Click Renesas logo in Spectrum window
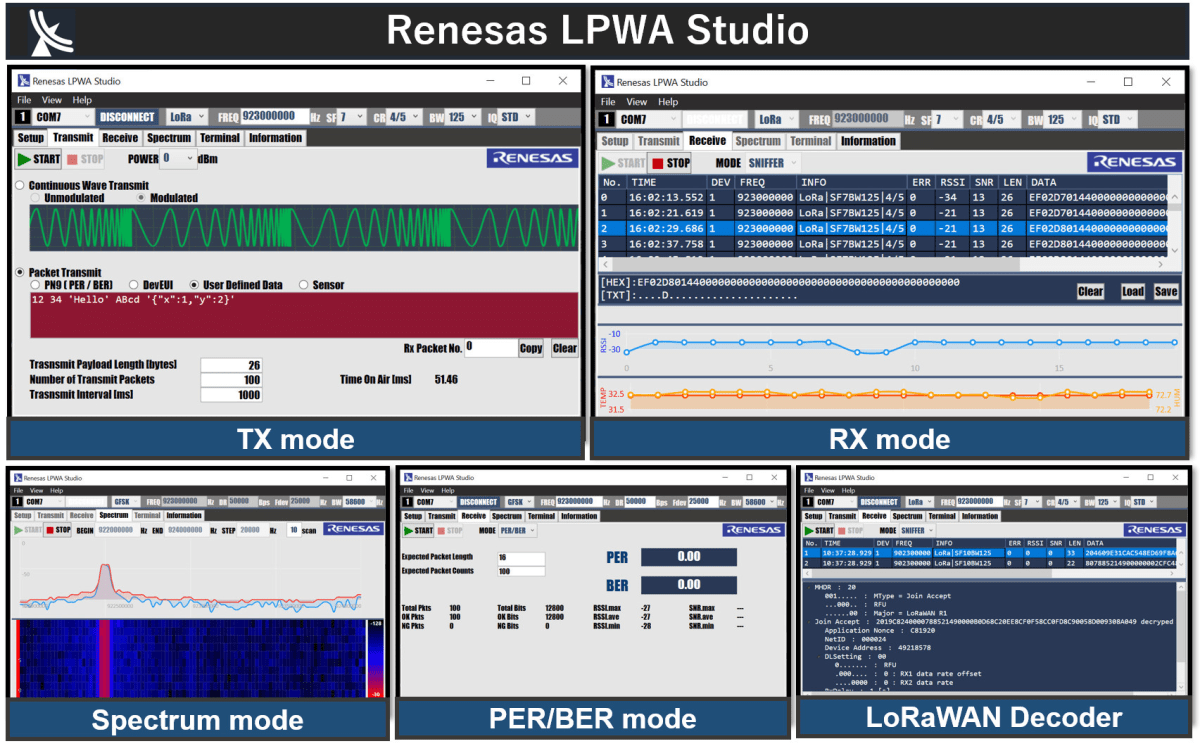 (352, 529)
